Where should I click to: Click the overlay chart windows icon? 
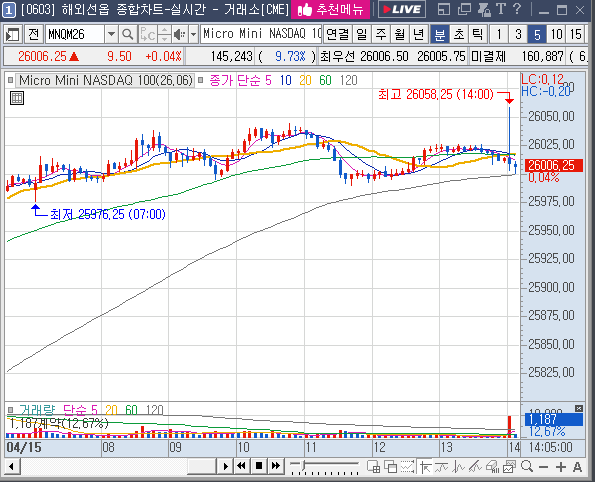tap(390, 466)
